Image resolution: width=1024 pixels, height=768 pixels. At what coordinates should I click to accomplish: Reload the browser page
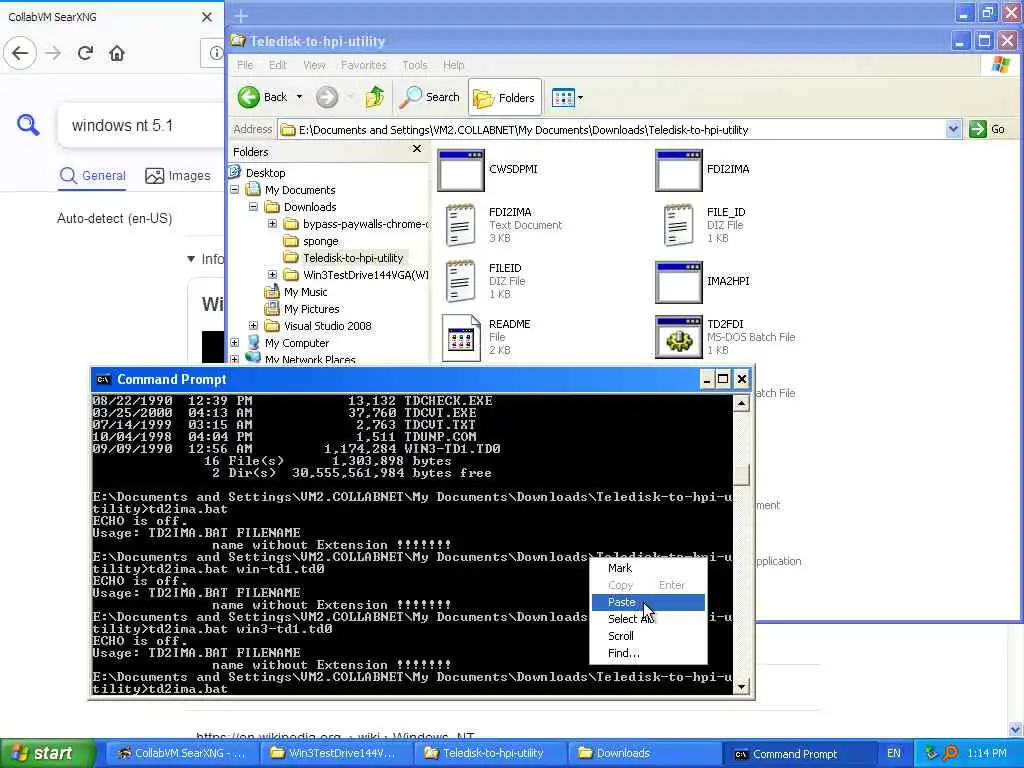click(x=85, y=53)
